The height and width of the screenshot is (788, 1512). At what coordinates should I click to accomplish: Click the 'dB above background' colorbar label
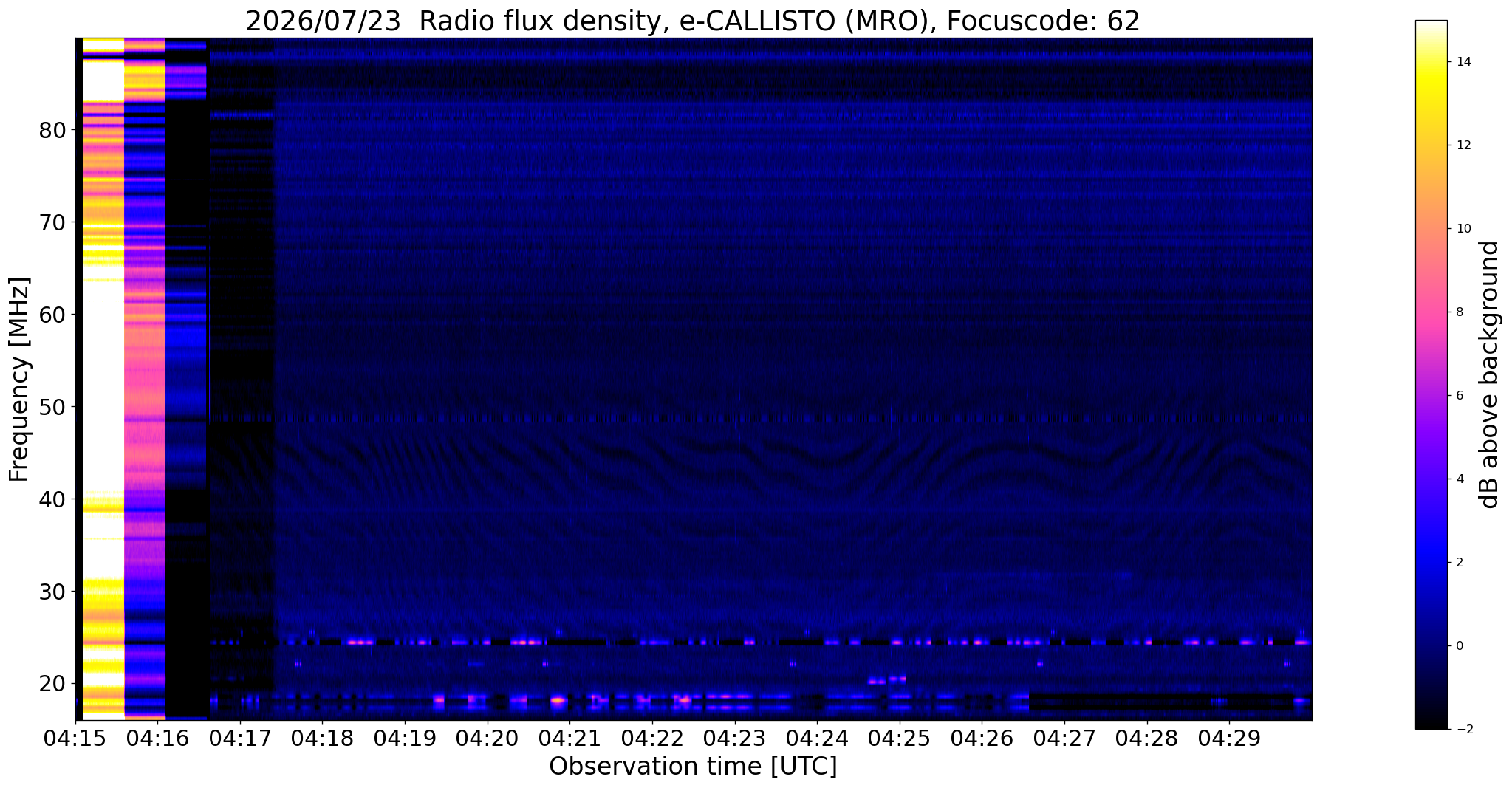1490,374
